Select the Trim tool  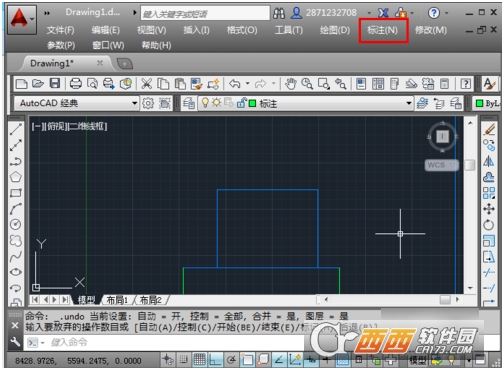489,272
